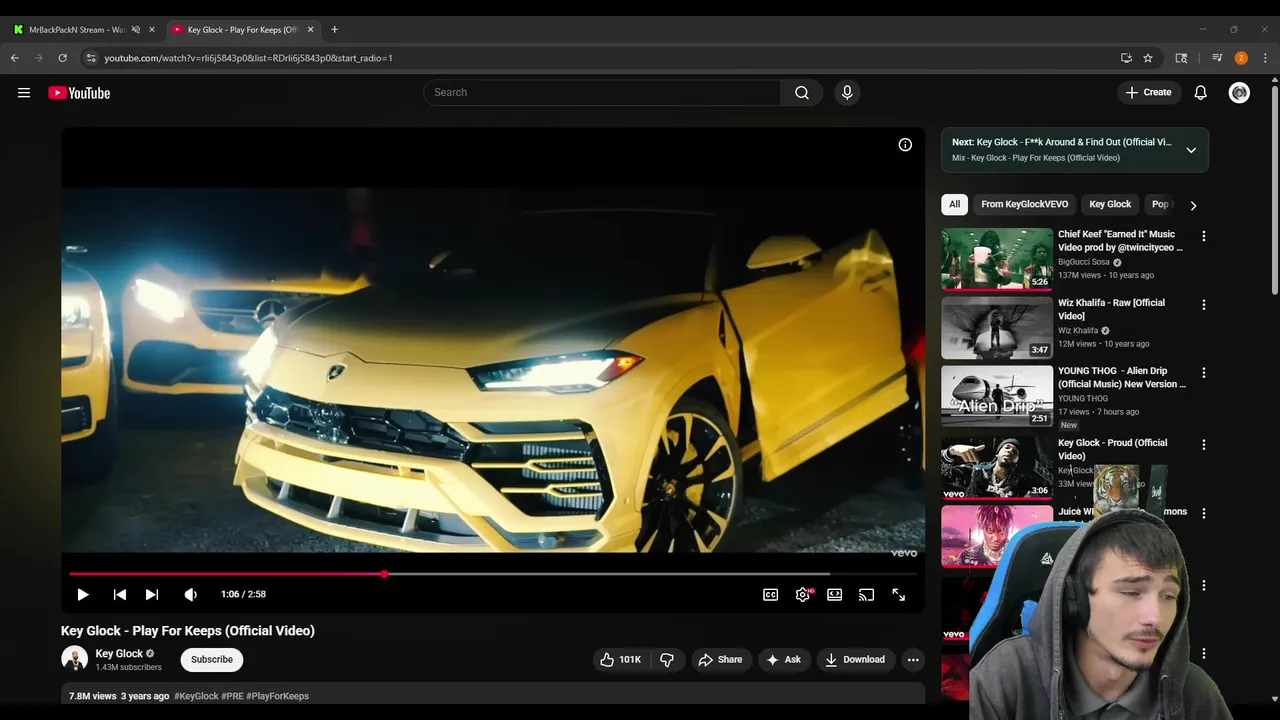This screenshot has width=1280, height=720.
Task: Switch to theater mode view
Action: pos(835,594)
